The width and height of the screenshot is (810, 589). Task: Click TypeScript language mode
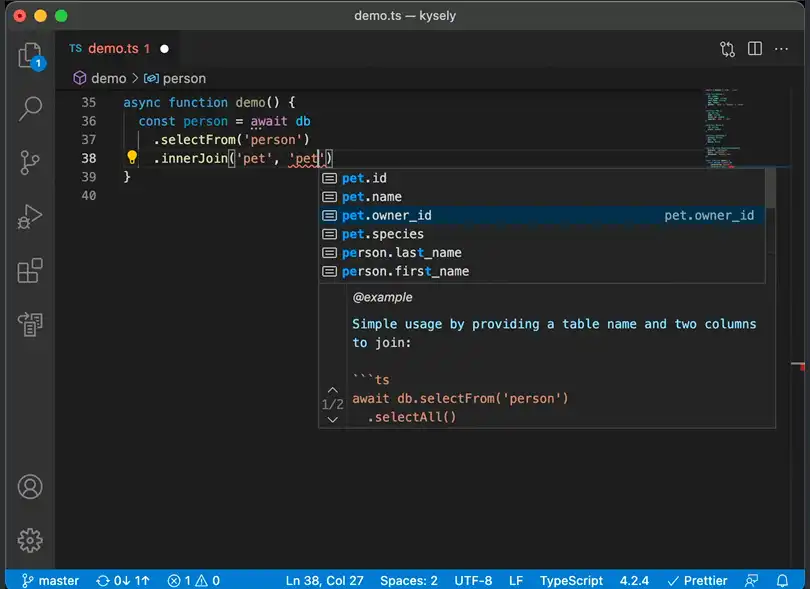[571, 581]
